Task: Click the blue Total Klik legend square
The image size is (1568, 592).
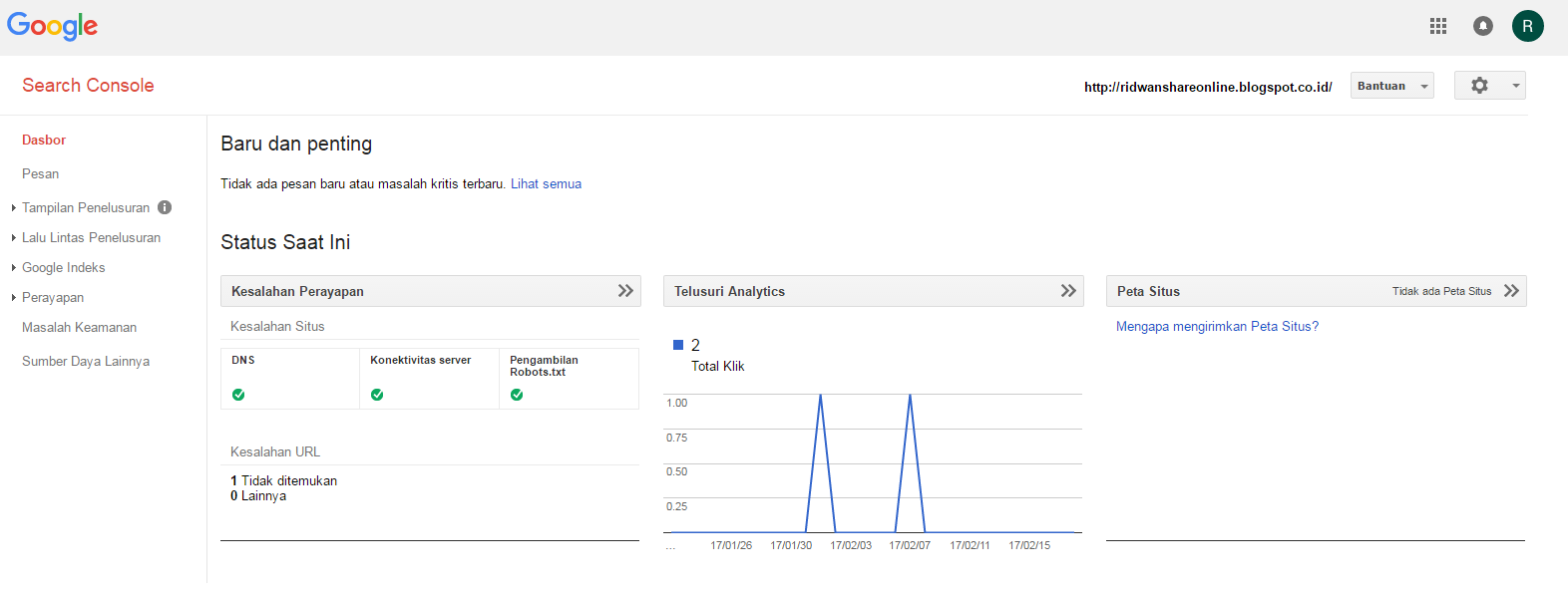Action: (678, 345)
